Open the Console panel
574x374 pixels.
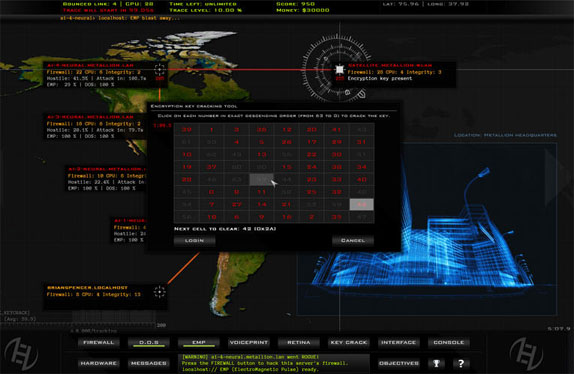448,343
